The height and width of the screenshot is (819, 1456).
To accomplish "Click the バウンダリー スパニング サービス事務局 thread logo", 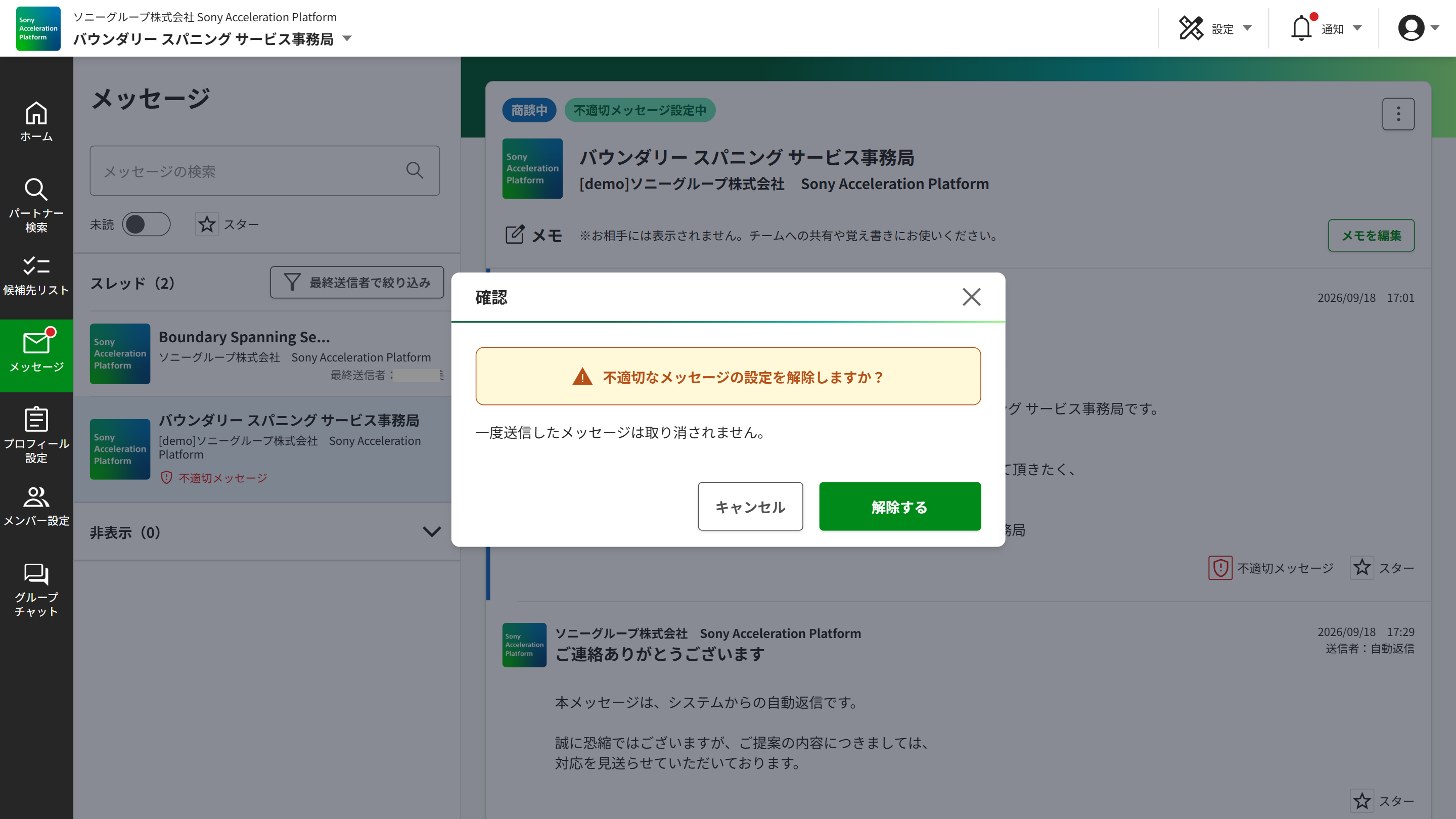I will (120, 449).
